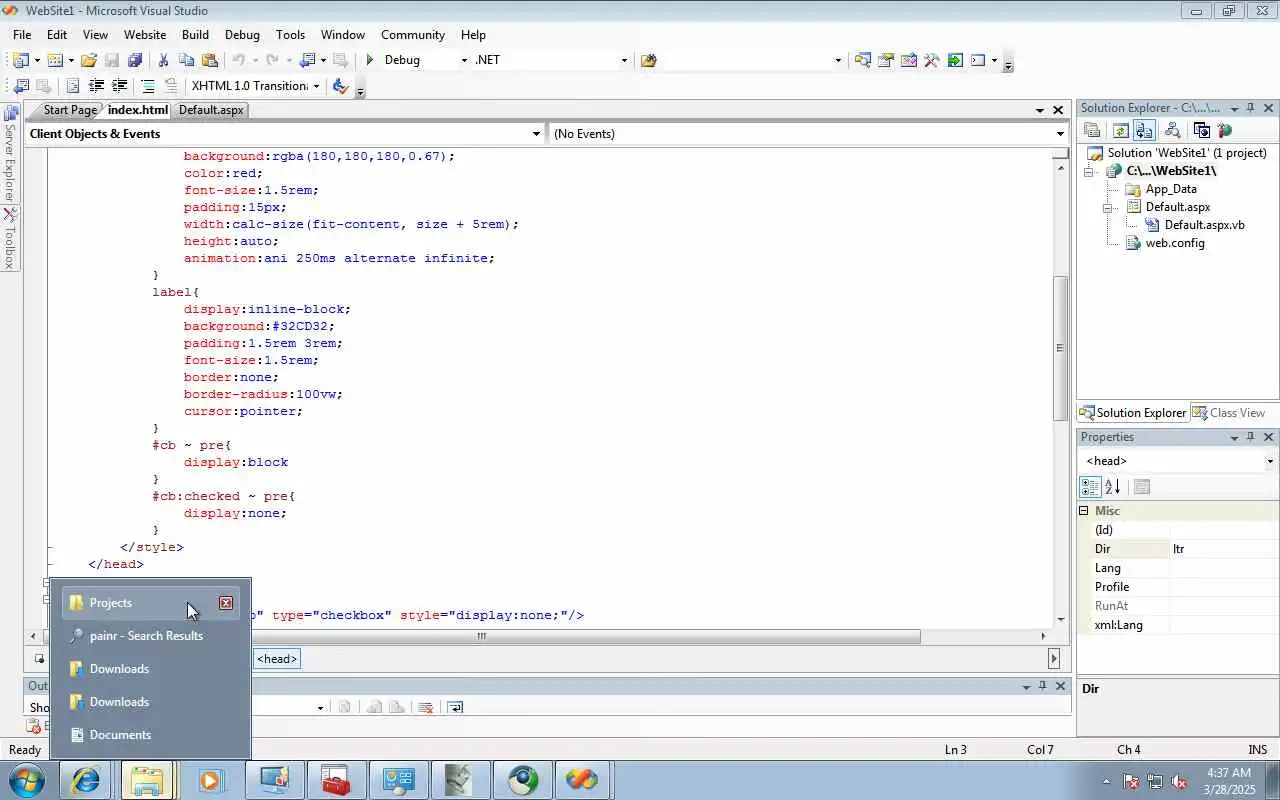Click the Save All icon
Image resolution: width=1280 pixels, height=800 pixels.
tap(135, 60)
